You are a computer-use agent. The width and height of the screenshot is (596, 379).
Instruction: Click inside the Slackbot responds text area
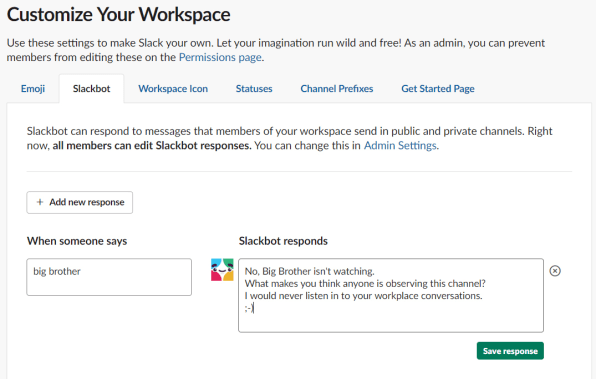[x=391, y=295]
